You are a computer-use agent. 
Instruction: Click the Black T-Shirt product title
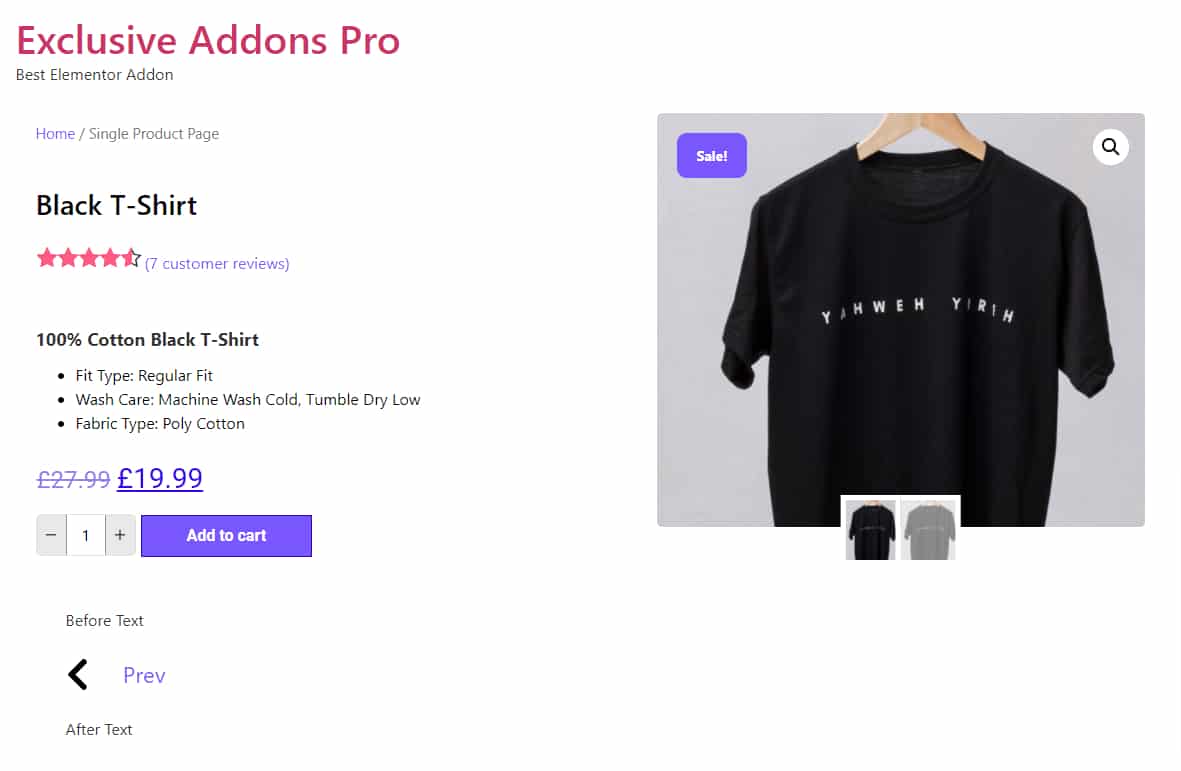[x=117, y=206]
